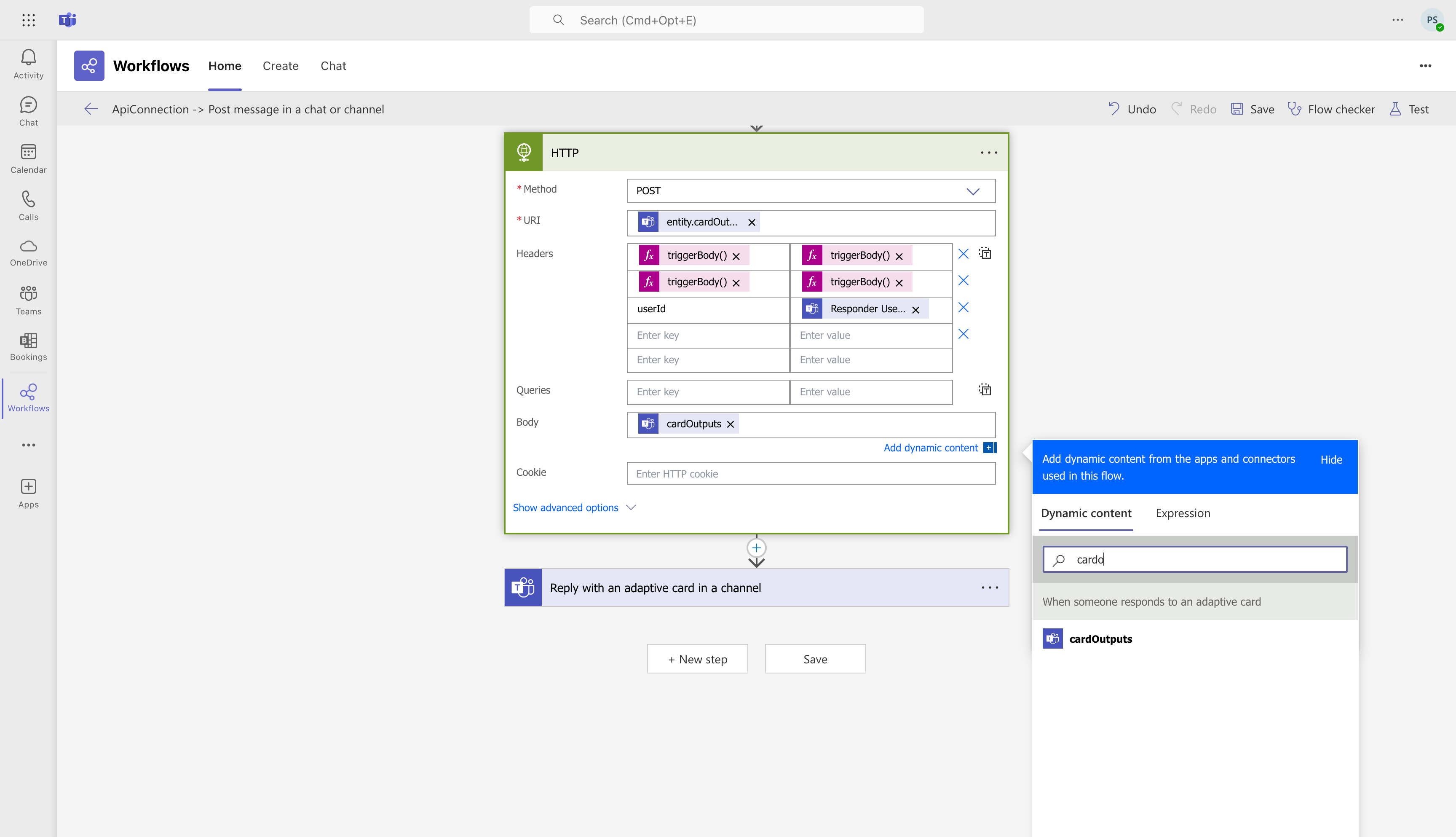Switch Queries to text mode icon
The height and width of the screenshot is (837, 1456).
pos(985,390)
